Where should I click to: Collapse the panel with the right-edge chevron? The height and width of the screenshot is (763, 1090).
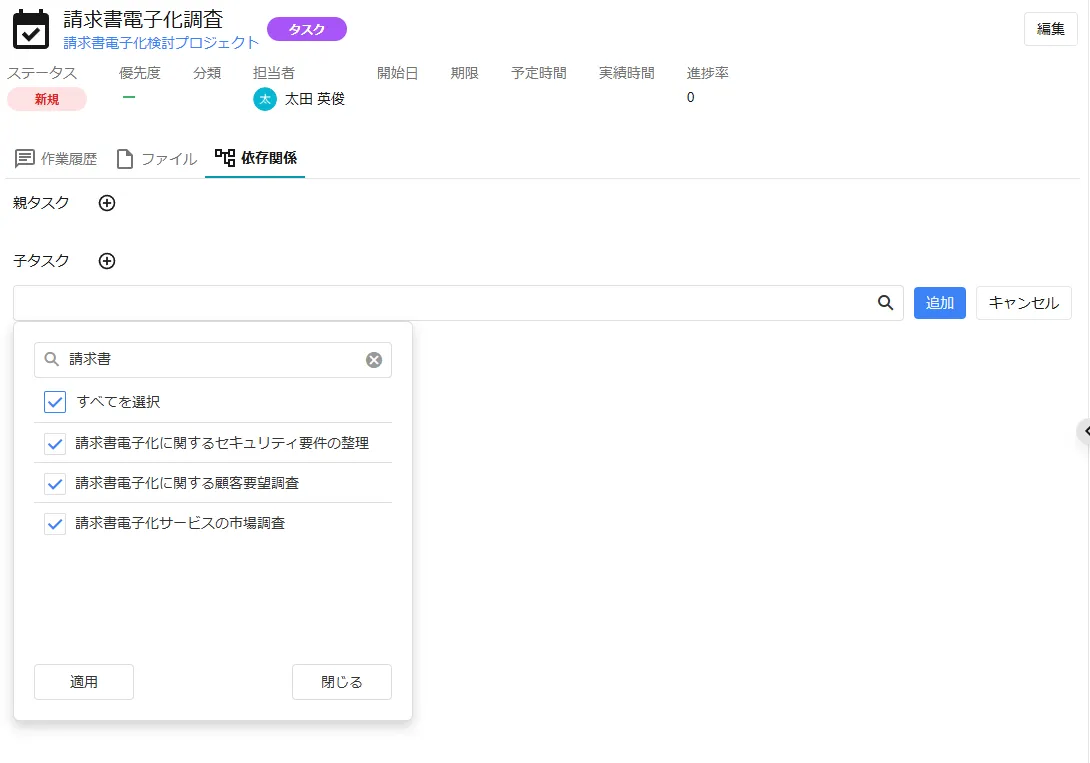pyautogui.click(x=1083, y=431)
